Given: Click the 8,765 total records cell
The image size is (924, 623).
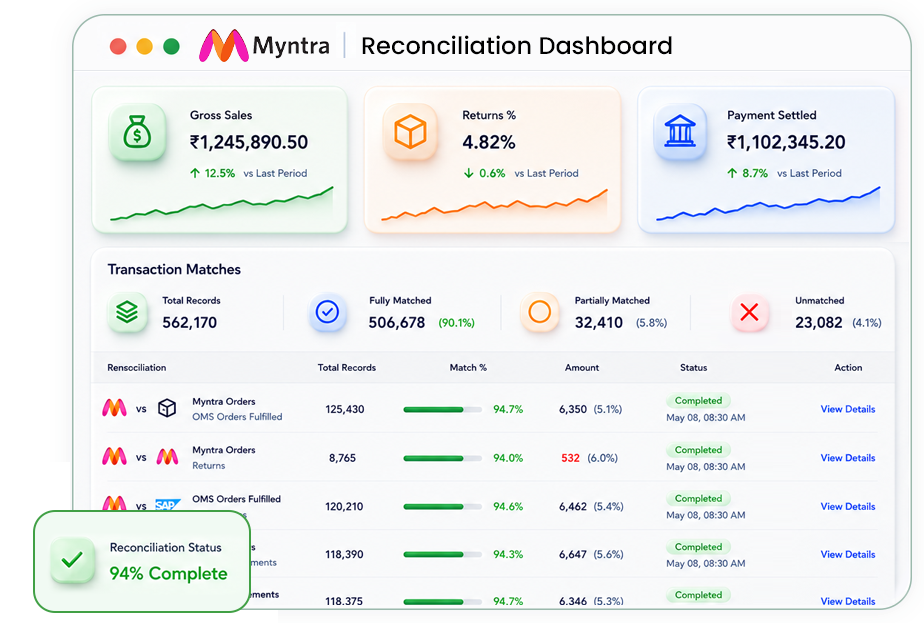Looking at the screenshot, I should pos(342,458).
